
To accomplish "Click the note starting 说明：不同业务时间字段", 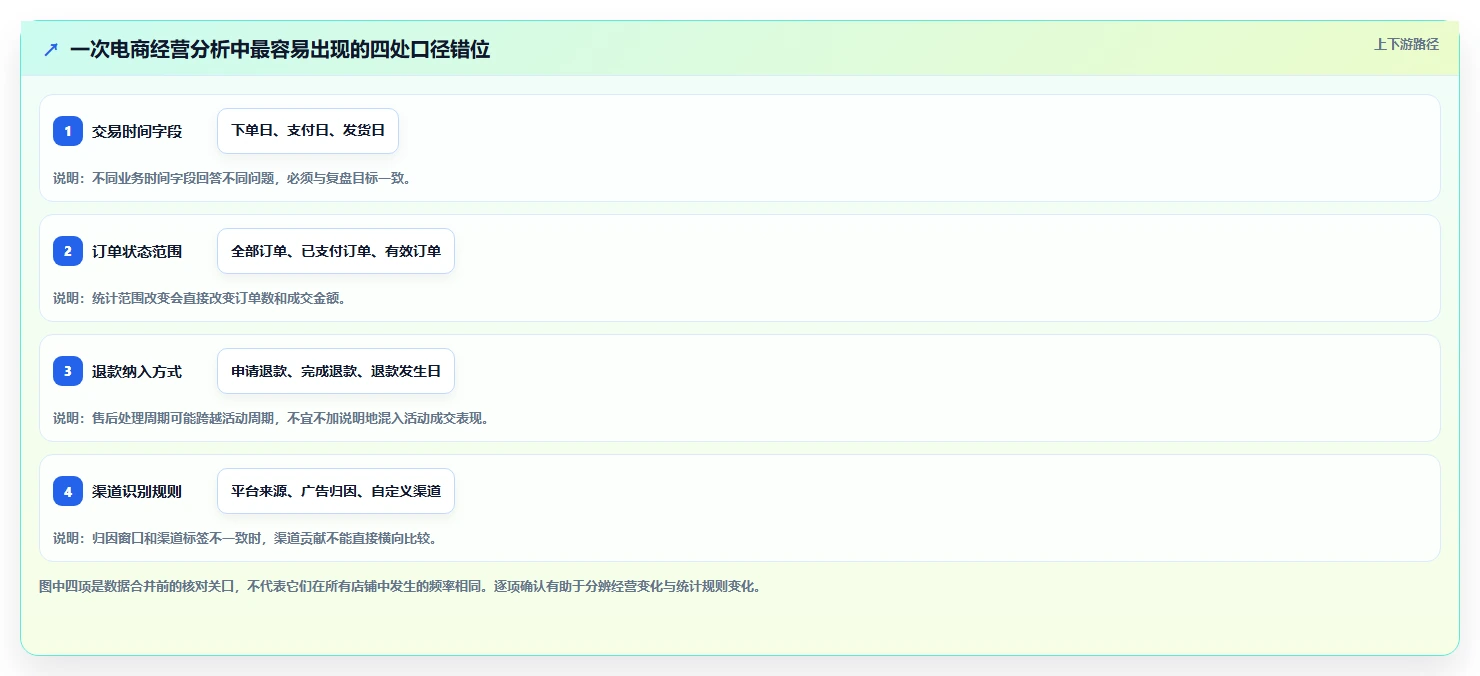I will (232, 178).
